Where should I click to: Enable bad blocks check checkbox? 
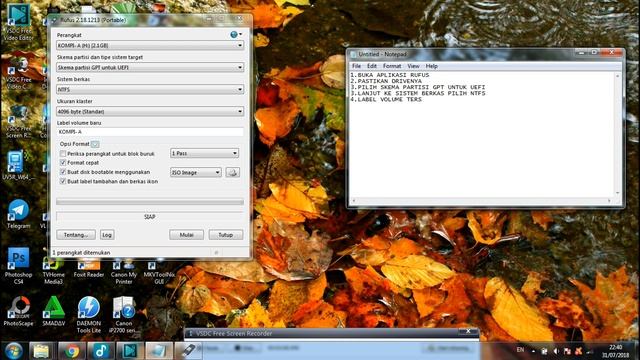(63, 154)
